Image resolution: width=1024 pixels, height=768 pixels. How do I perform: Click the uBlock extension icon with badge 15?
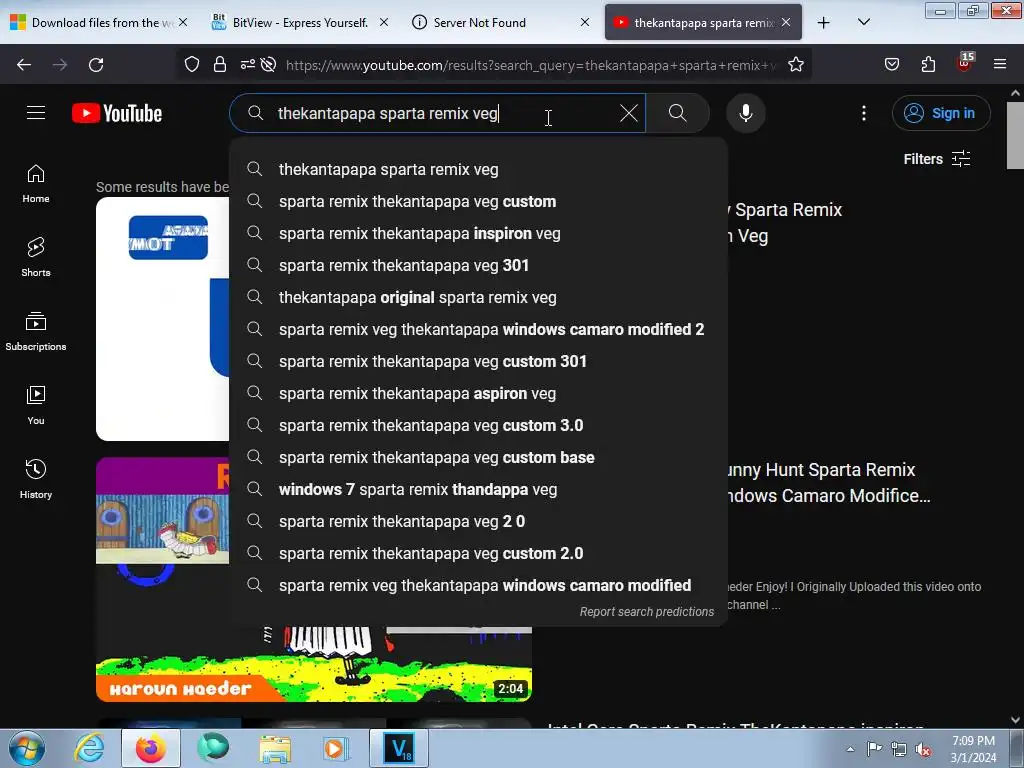(965, 63)
